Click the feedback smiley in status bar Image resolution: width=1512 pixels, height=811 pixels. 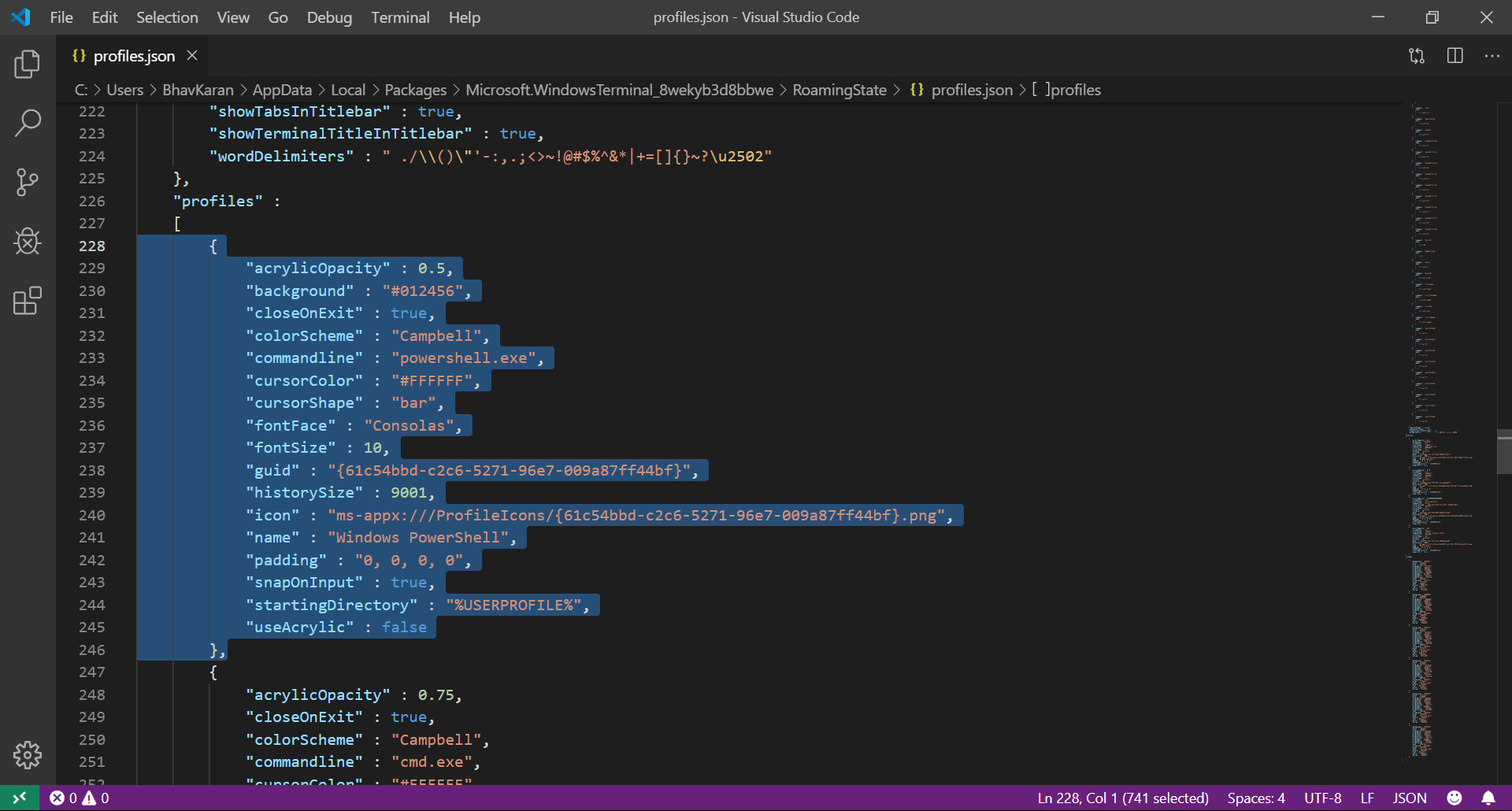1455,798
